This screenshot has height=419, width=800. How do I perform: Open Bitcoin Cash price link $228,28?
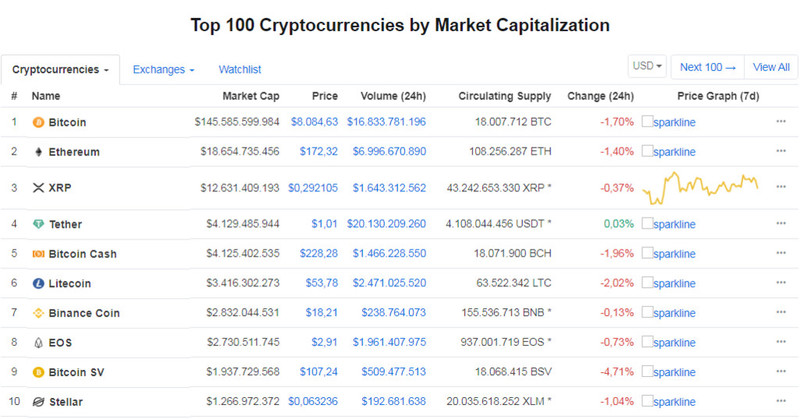tap(318, 254)
